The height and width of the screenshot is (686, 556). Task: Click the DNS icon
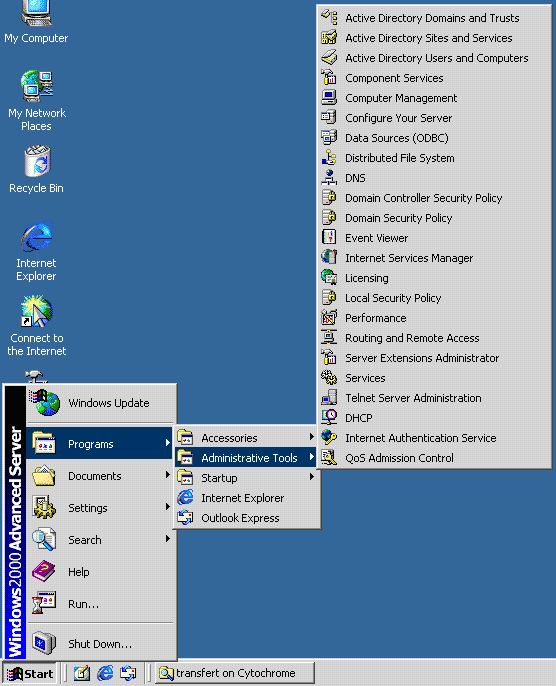tap(329, 178)
